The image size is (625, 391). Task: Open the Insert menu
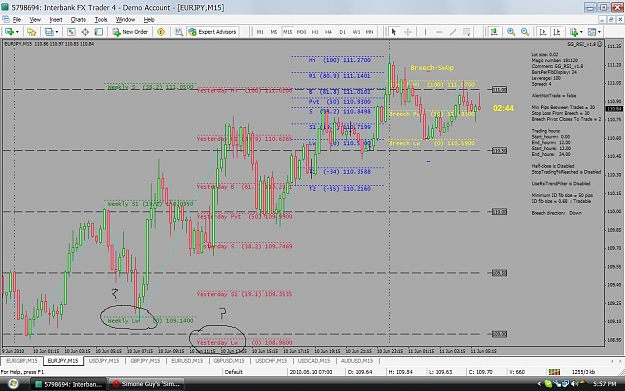[x=56, y=20]
